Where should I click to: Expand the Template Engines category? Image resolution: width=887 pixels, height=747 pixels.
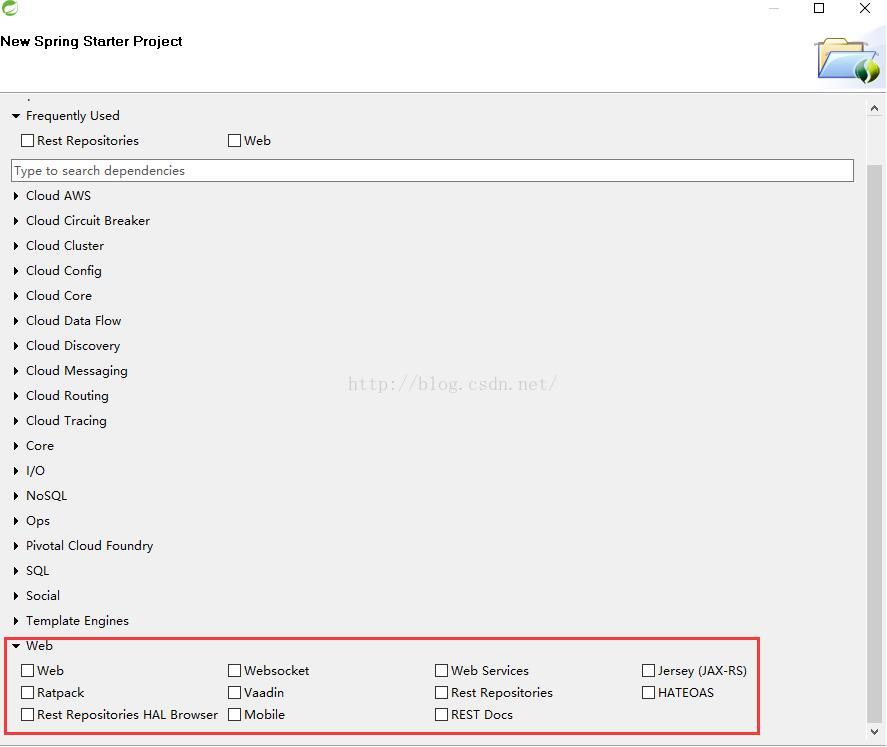[16, 620]
